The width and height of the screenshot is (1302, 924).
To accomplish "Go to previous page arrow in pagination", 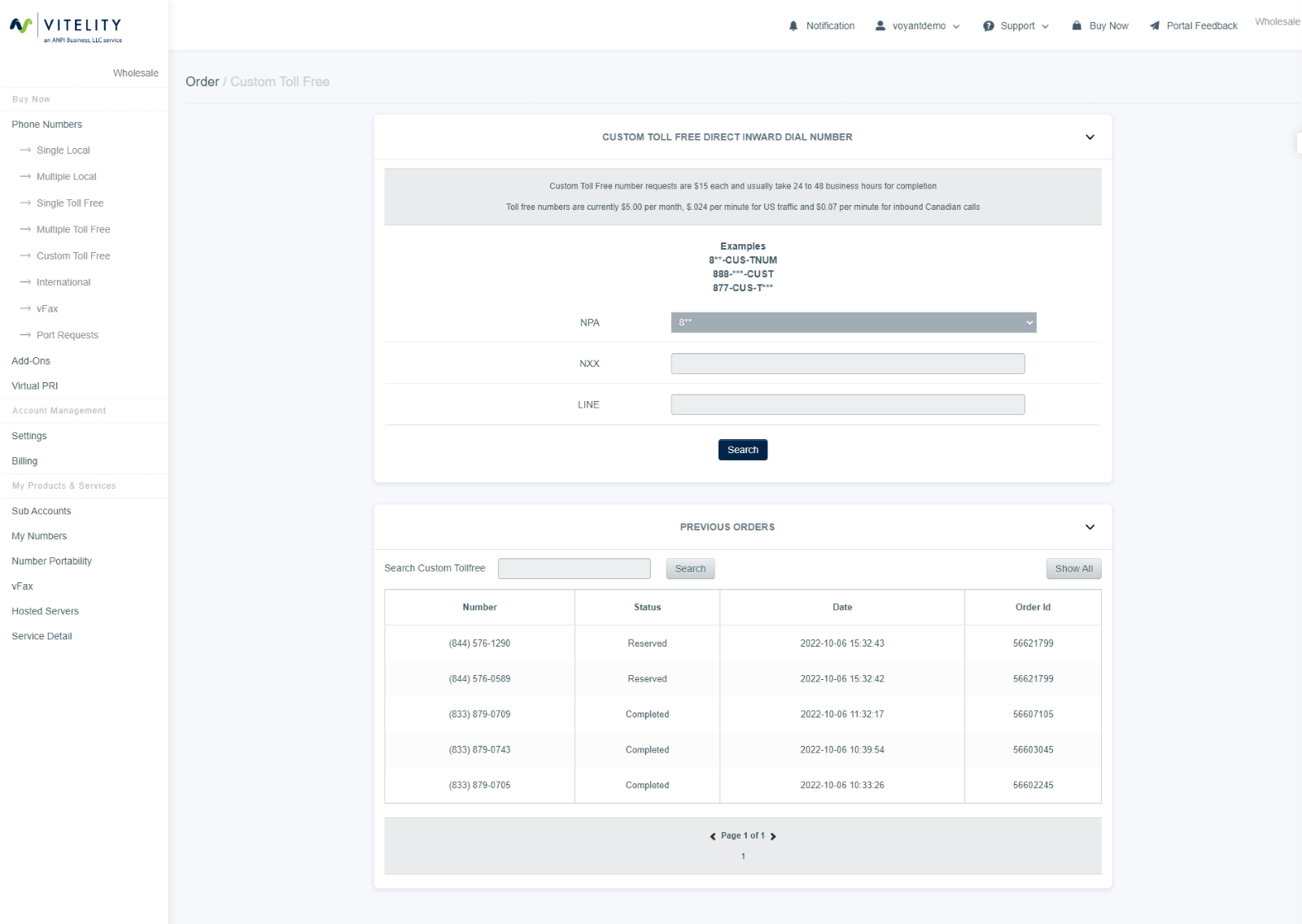I will coord(713,836).
